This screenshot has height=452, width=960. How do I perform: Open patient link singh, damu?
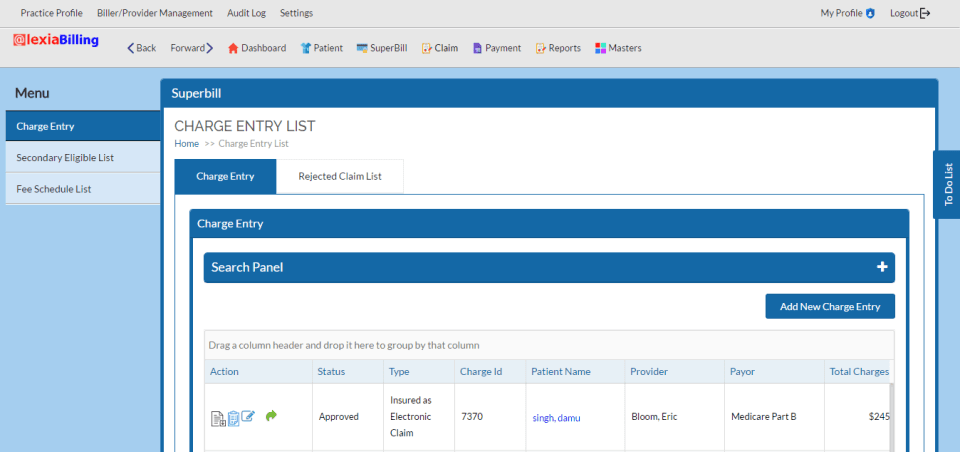pos(556,418)
